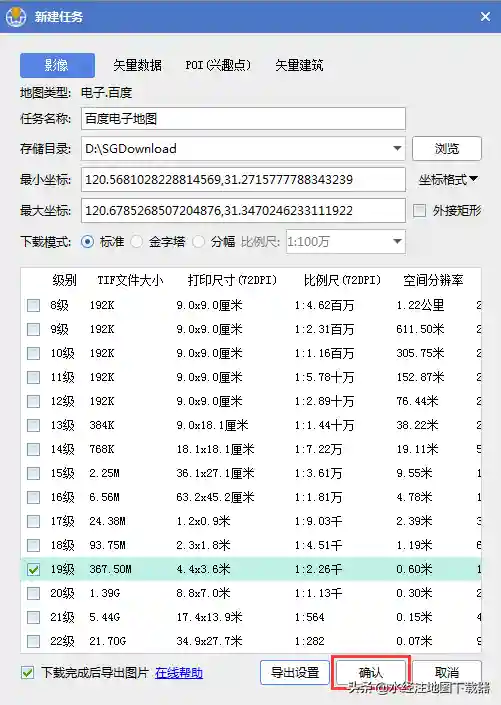Check the 16级 level checkbox
Viewport: 501px width, 705px height.
pos(33,497)
